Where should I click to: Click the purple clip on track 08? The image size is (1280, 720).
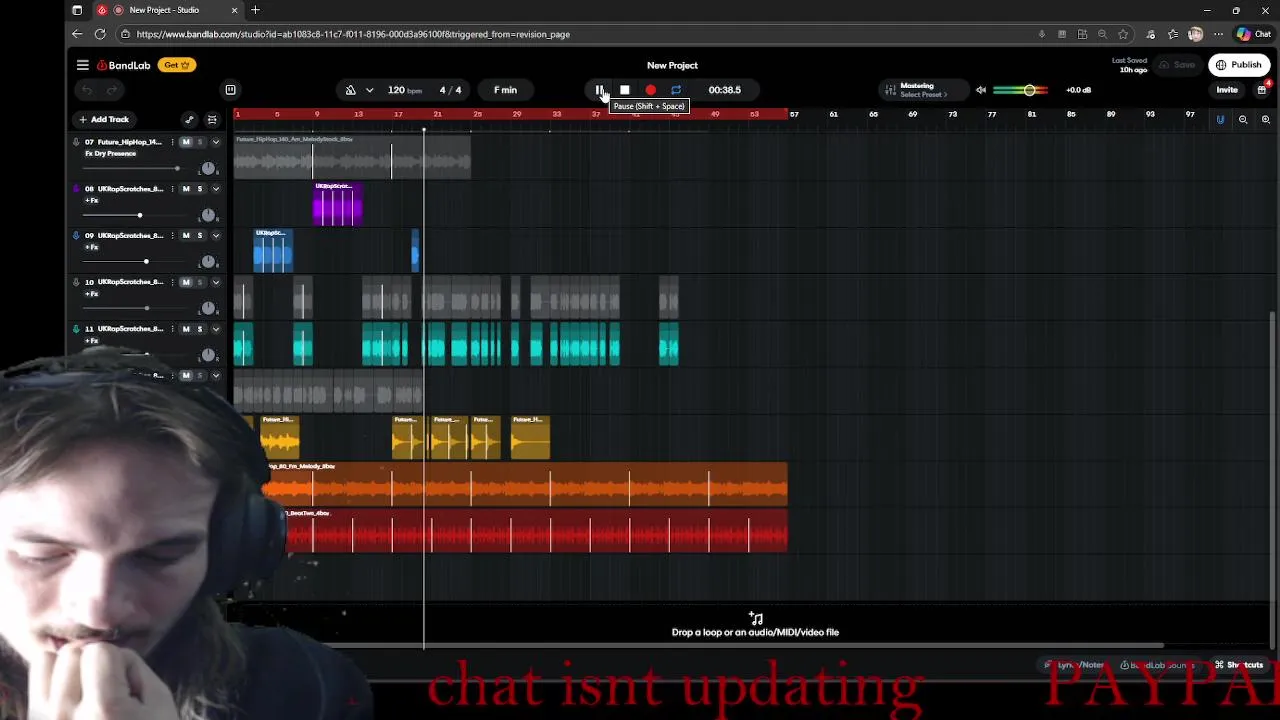tap(337, 204)
